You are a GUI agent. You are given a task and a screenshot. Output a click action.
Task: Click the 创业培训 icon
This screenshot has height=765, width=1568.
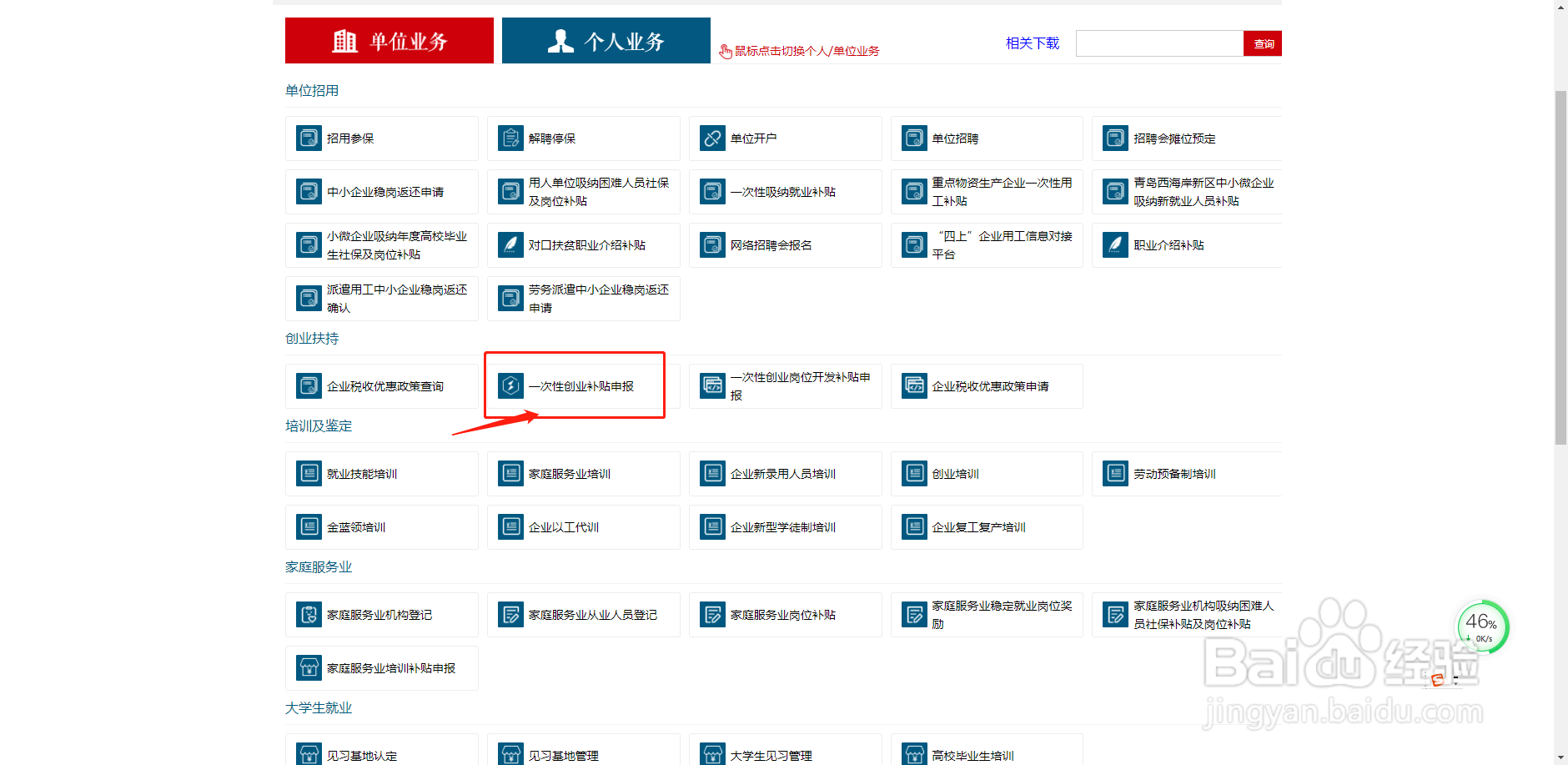[x=914, y=474]
